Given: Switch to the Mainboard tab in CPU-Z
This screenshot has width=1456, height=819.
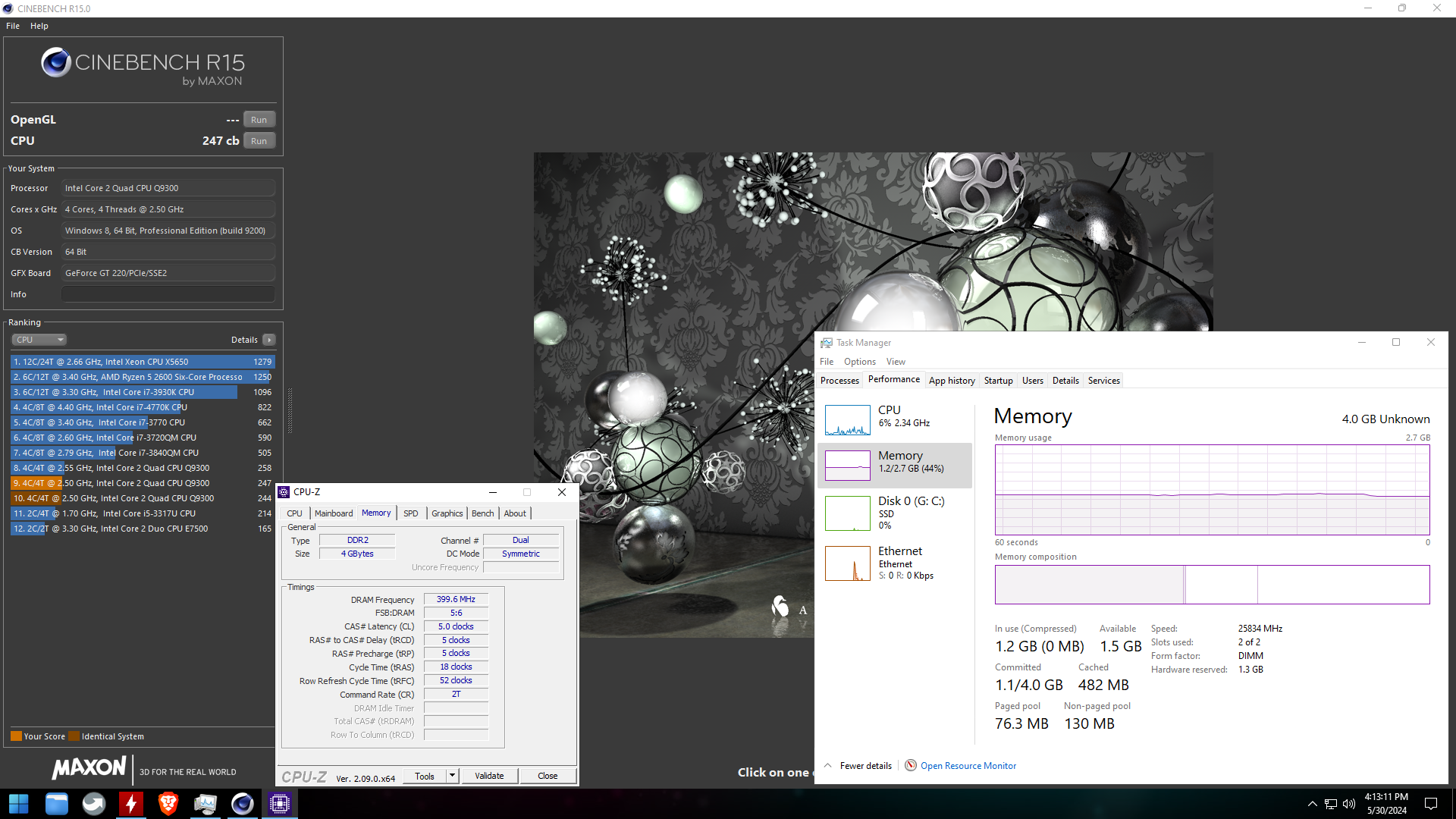Looking at the screenshot, I should coord(334,513).
